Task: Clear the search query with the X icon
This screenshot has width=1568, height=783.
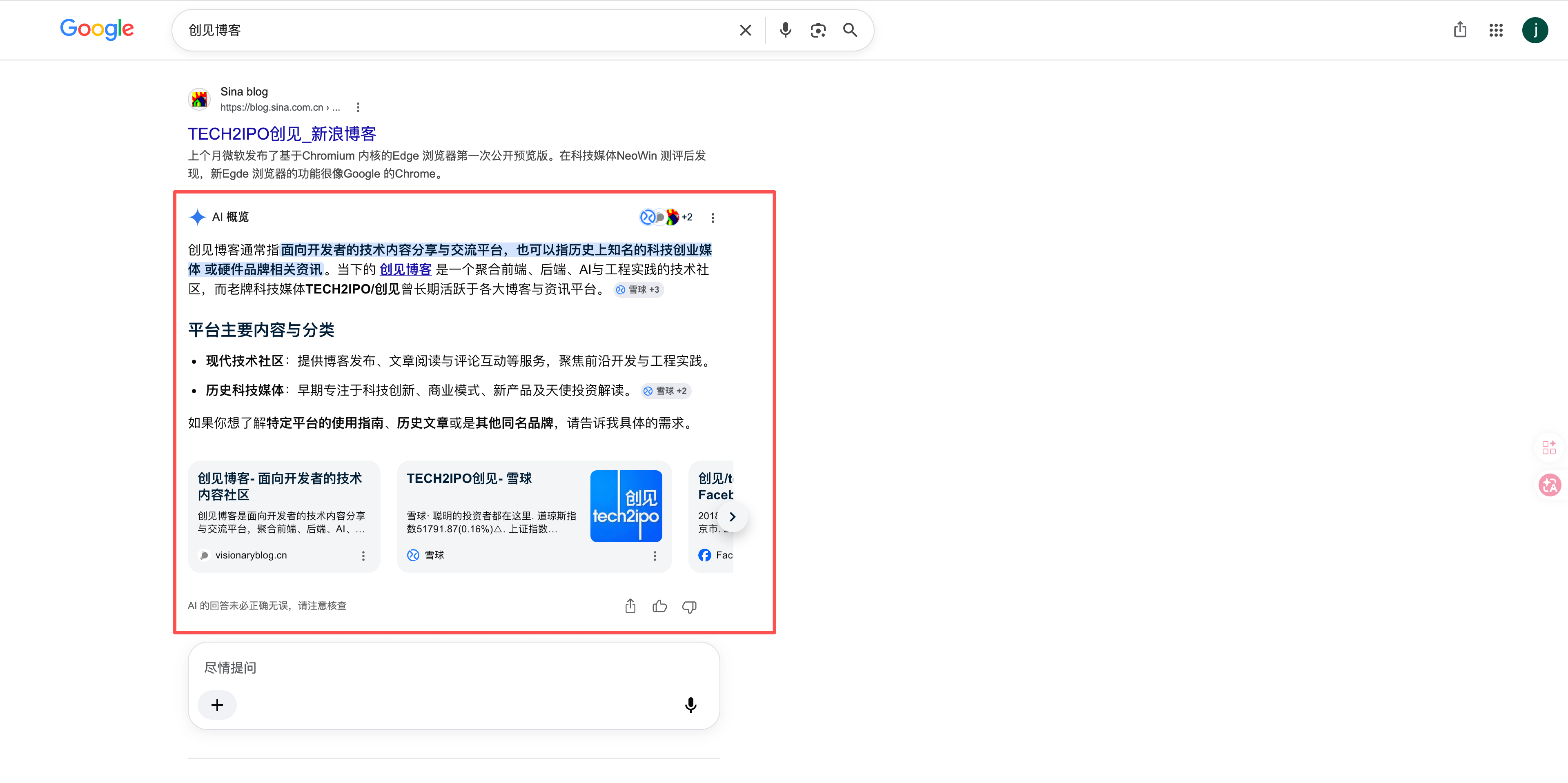Action: coord(745,31)
